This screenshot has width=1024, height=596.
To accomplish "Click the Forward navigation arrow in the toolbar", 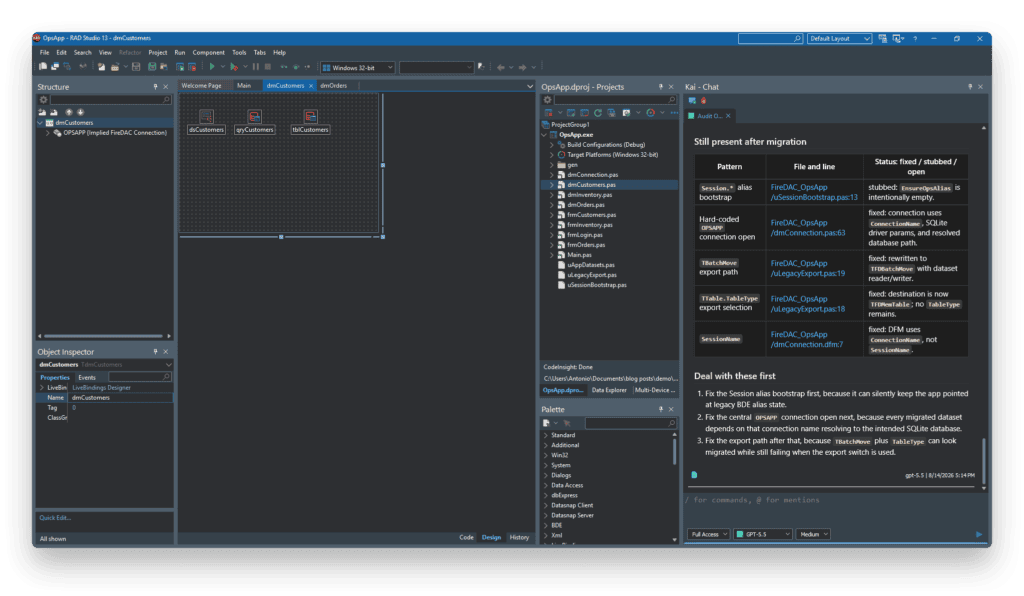I will 522,67.
